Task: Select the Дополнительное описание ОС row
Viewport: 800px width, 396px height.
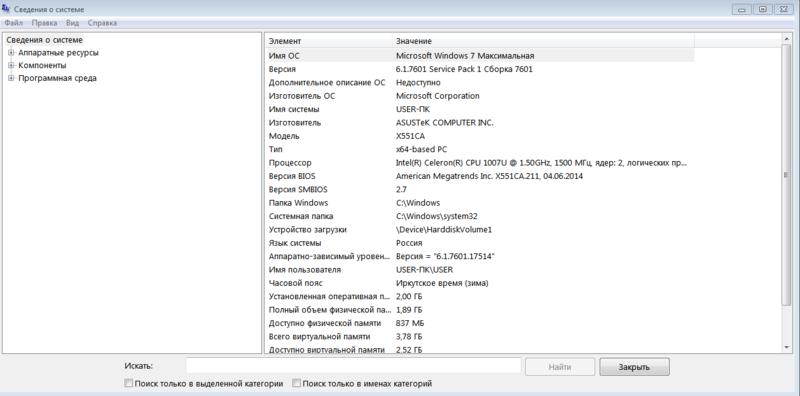Action: coord(480,82)
